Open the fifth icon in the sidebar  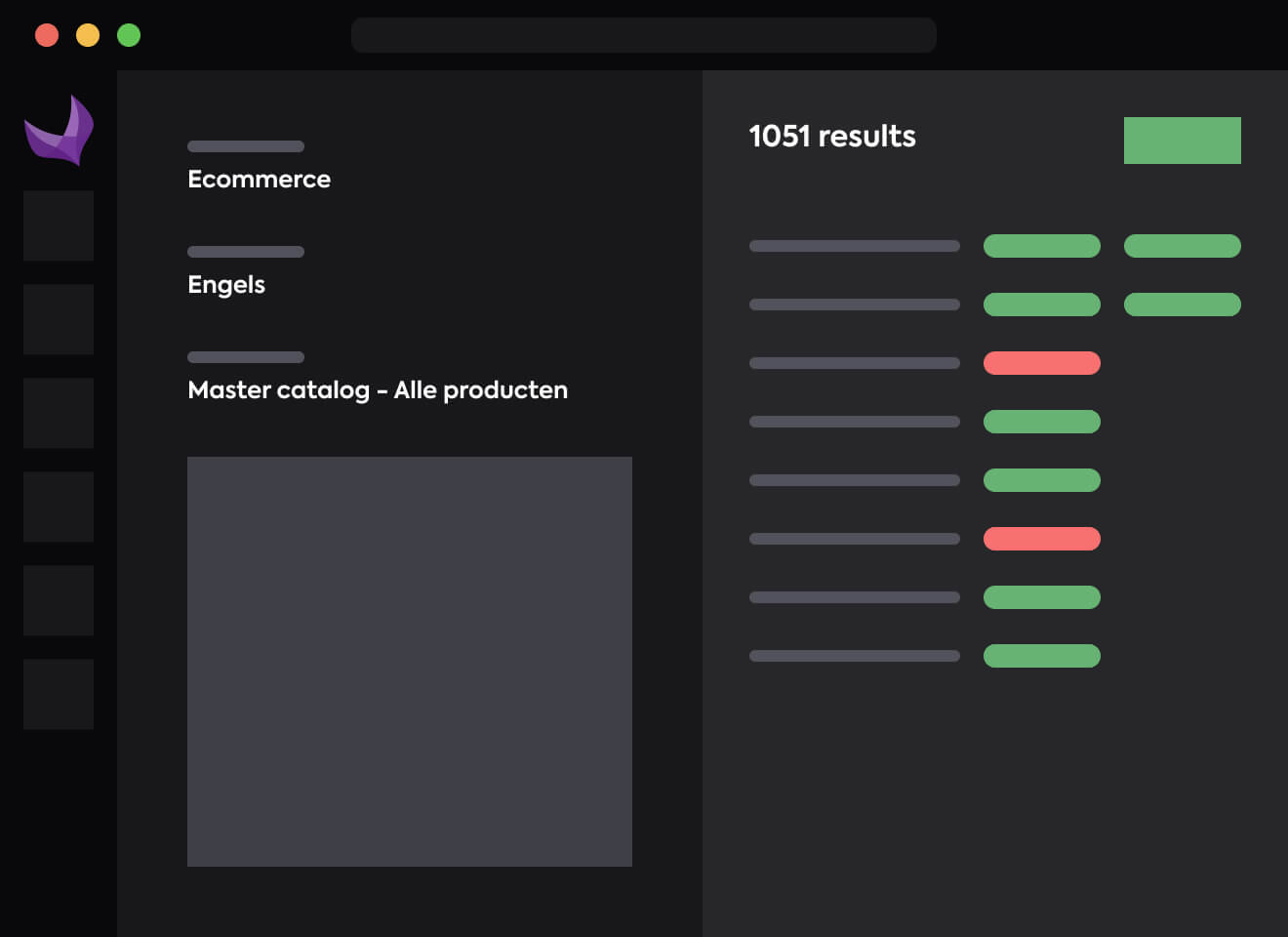[58, 600]
